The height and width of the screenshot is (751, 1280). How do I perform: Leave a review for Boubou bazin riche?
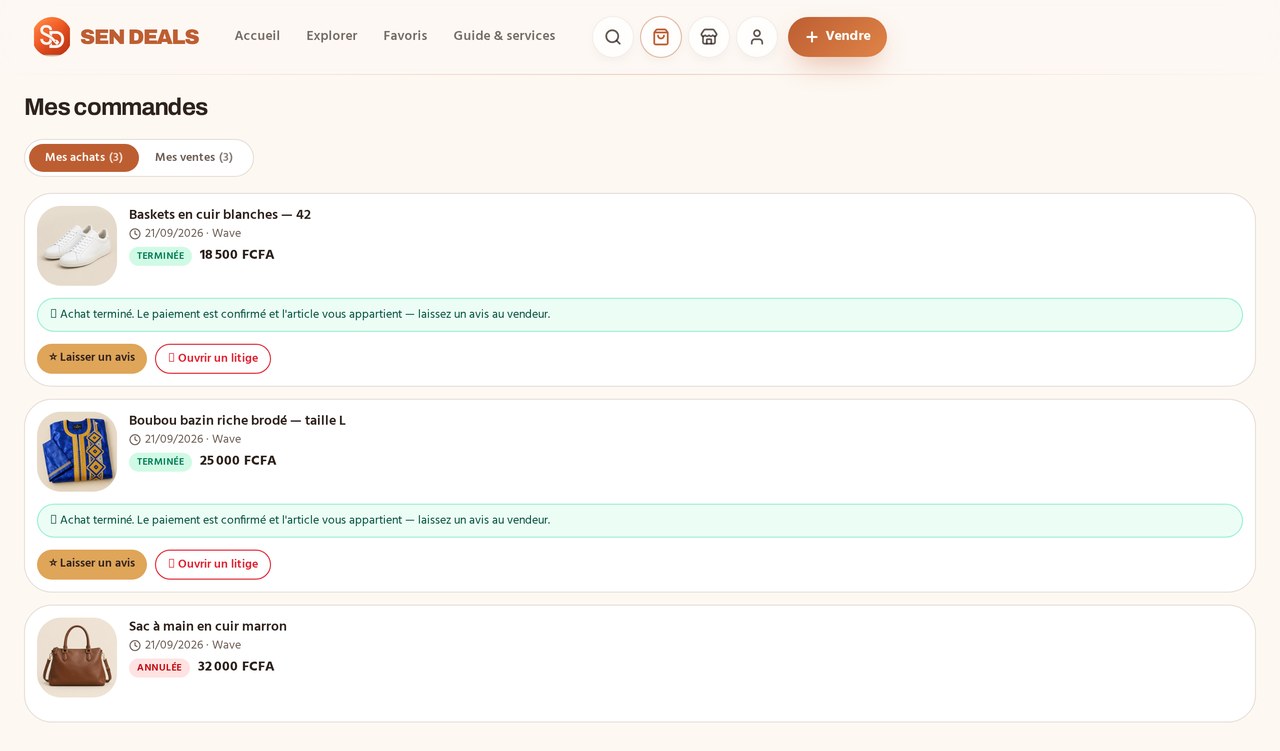click(x=92, y=564)
